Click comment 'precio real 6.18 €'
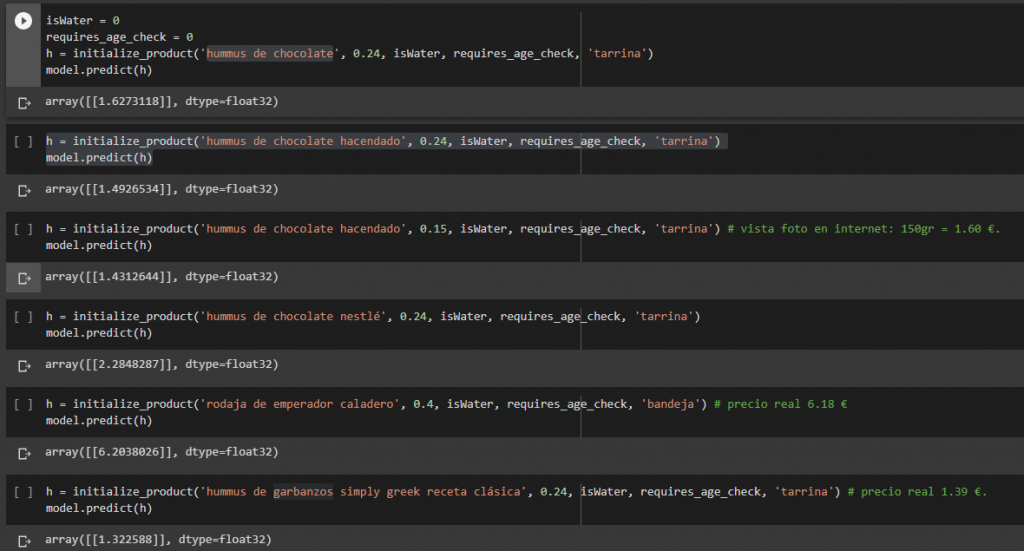1024x551 pixels. coord(780,404)
